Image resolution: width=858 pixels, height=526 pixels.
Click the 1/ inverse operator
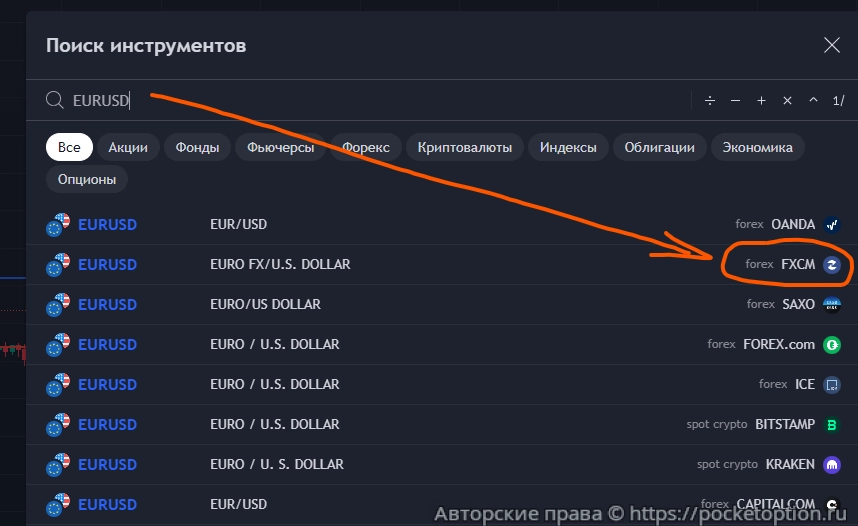[838, 100]
